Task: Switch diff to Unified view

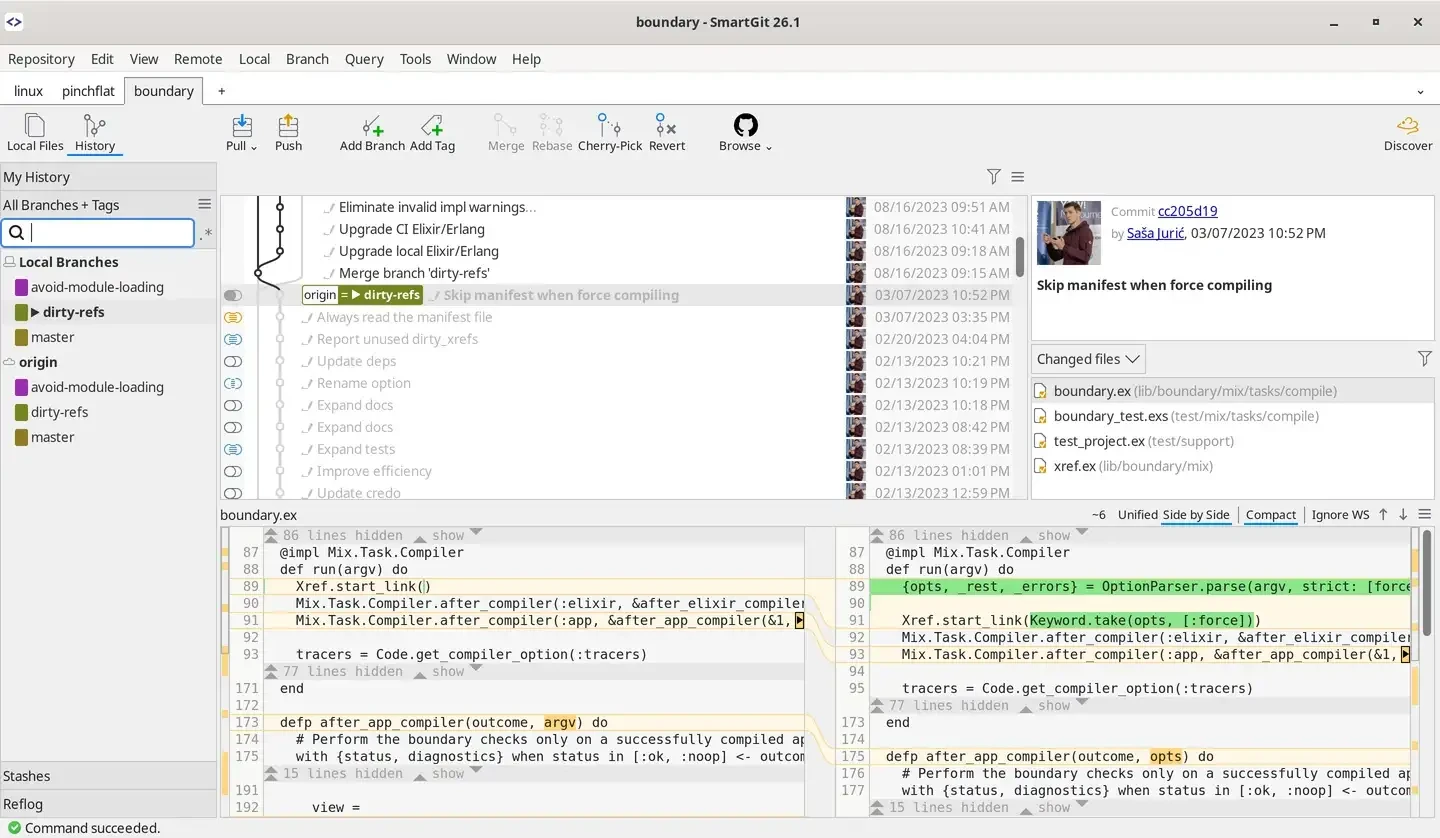Action: (x=1137, y=514)
